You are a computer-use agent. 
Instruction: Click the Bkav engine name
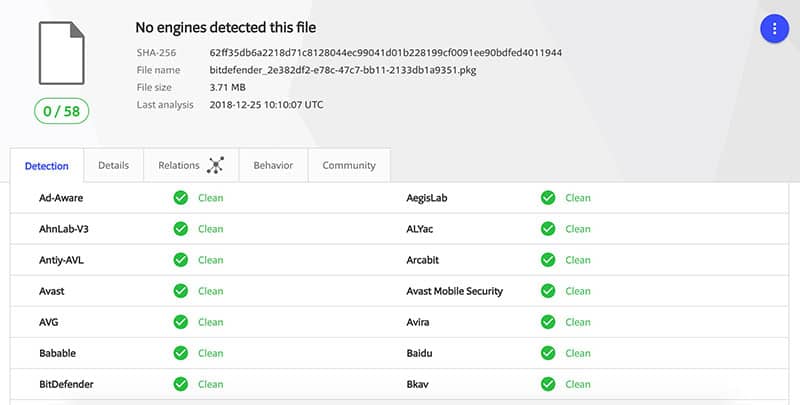[417, 384]
